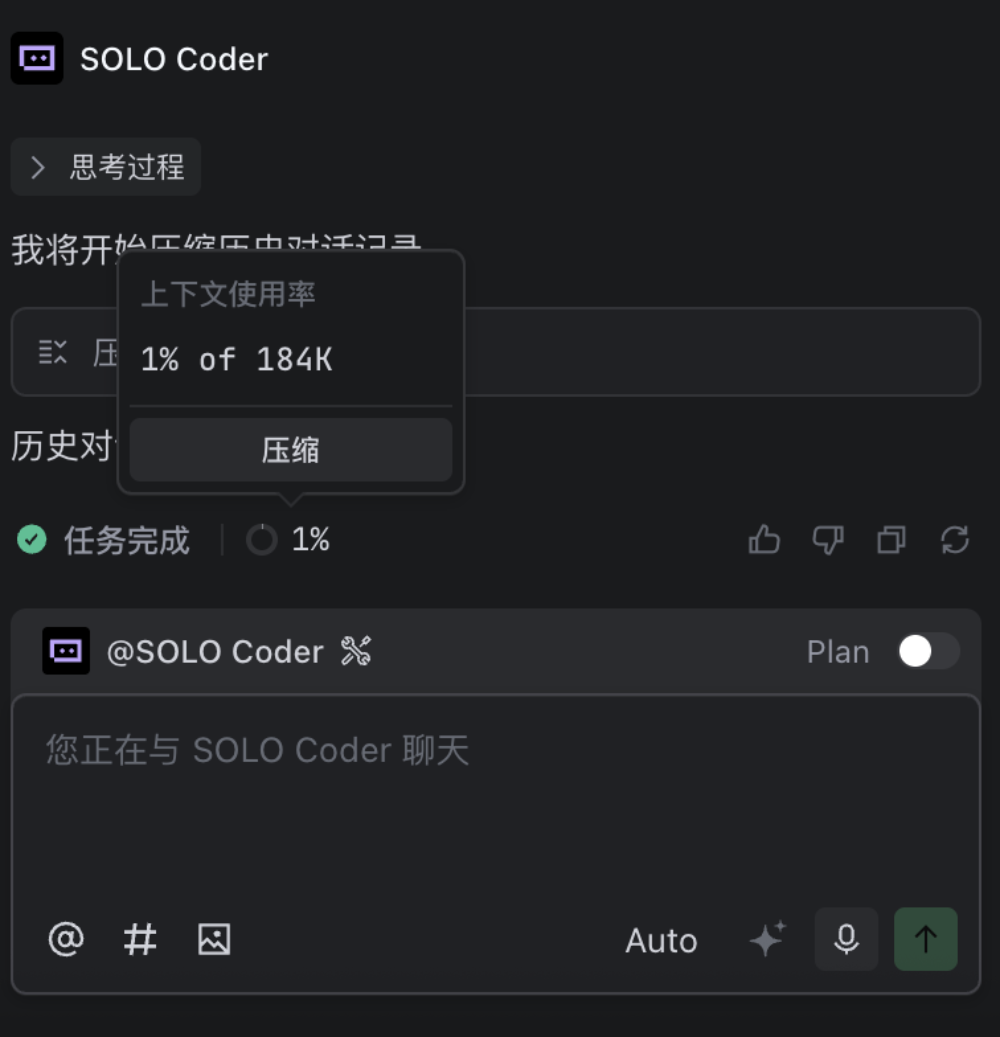Open the @ mention picker
The width and height of the screenshot is (1000, 1037).
click(64, 940)
